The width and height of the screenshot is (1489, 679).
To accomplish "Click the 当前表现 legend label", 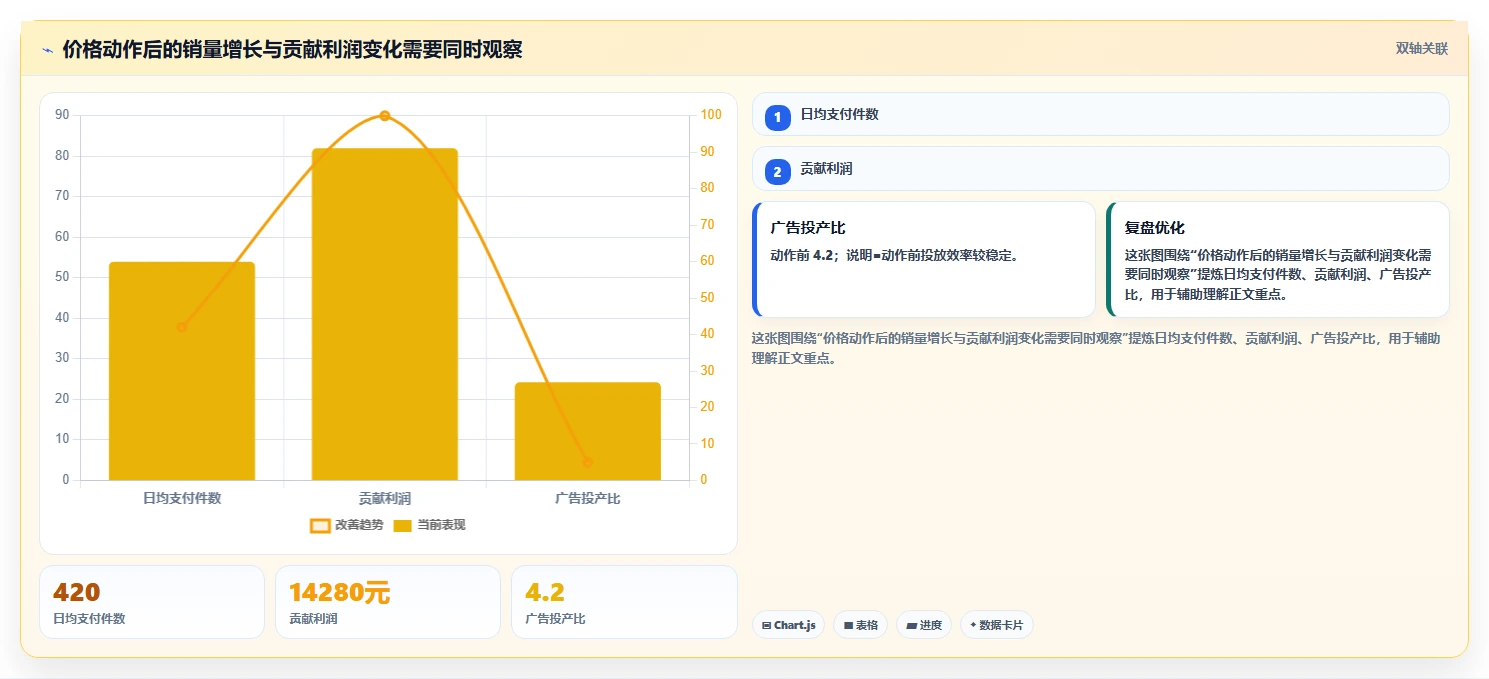I will [441, 525].
